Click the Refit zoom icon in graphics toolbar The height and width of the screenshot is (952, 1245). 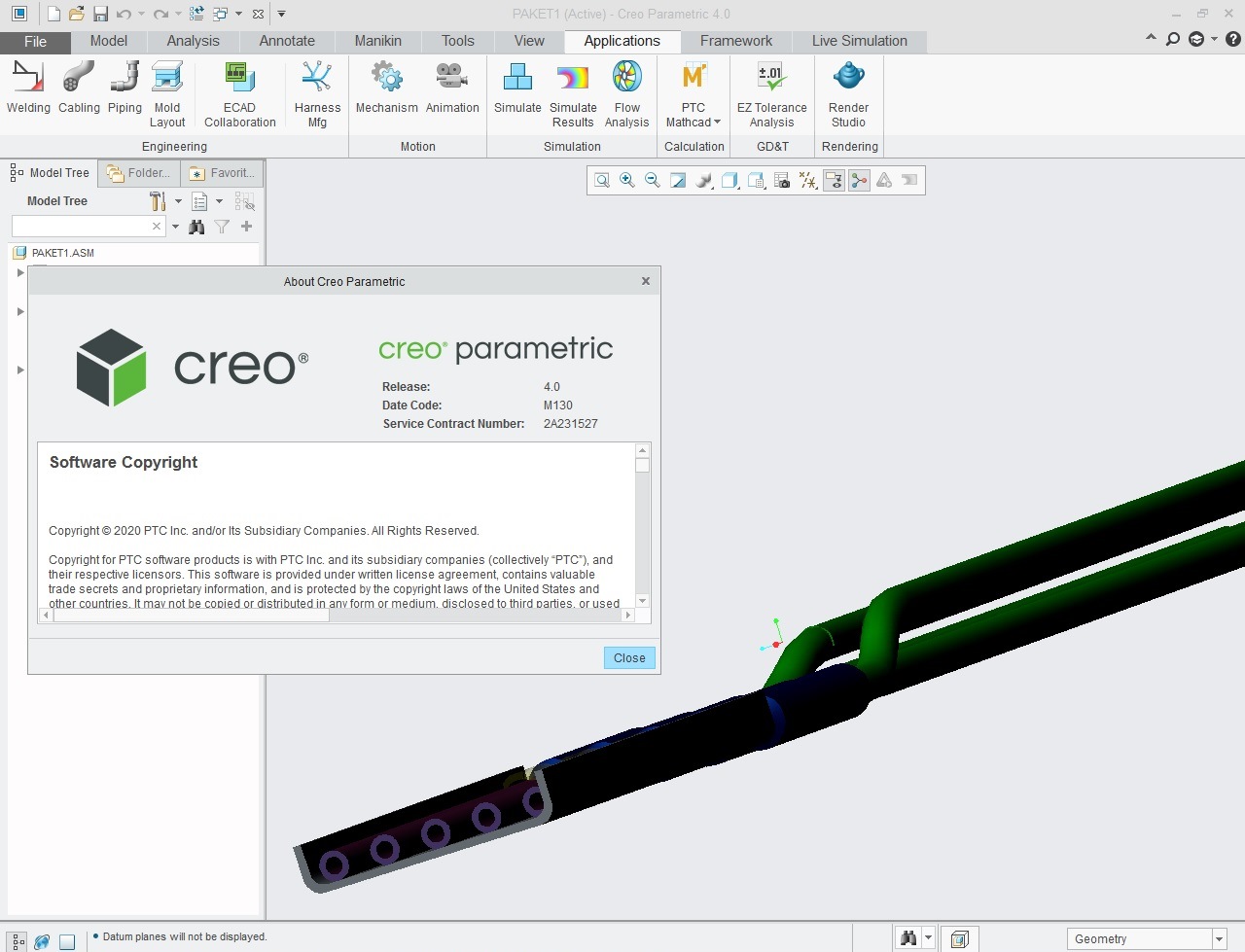[602, 180]
